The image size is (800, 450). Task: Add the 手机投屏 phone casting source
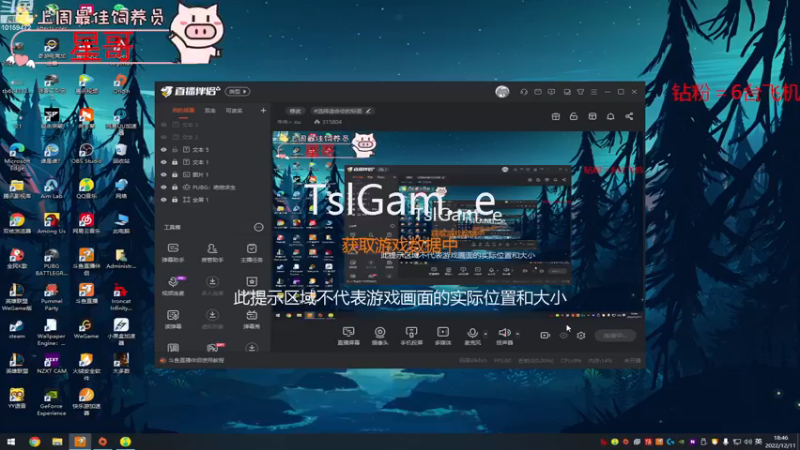tap(411, 336)
